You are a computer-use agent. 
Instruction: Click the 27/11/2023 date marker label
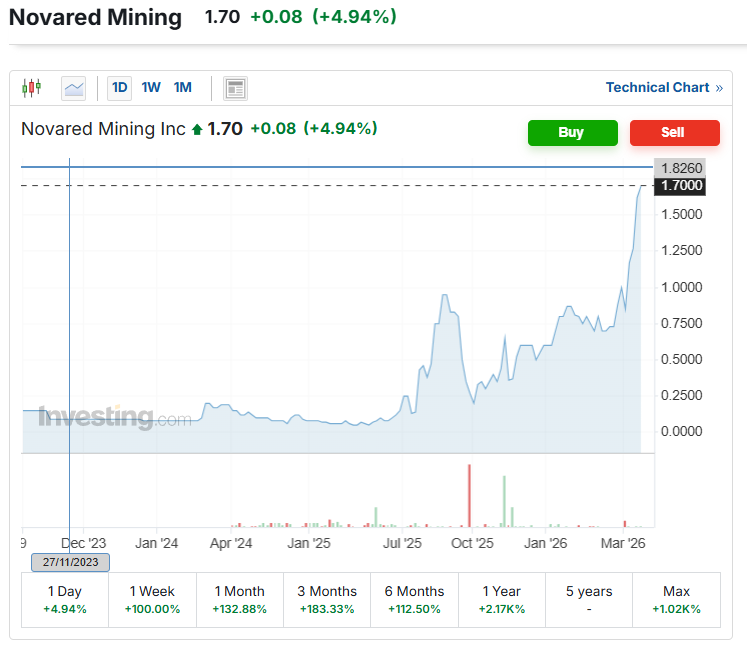coord(70,562)
